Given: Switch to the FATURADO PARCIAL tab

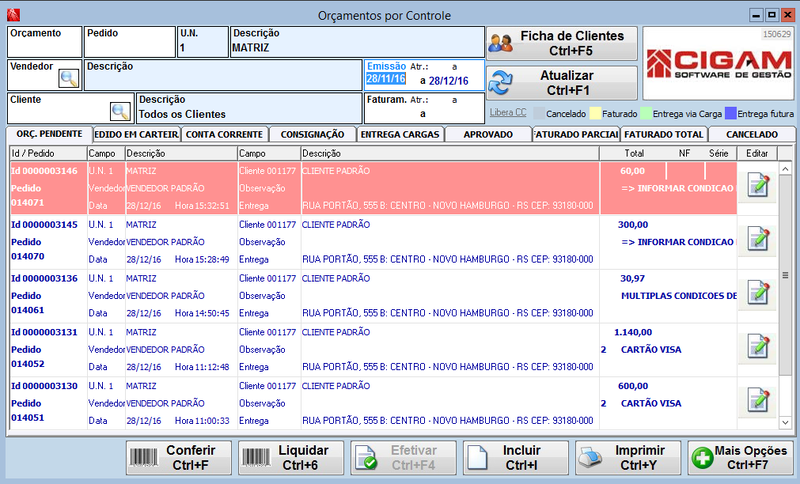Looking at the screenshot, I should tap(576, 135).
